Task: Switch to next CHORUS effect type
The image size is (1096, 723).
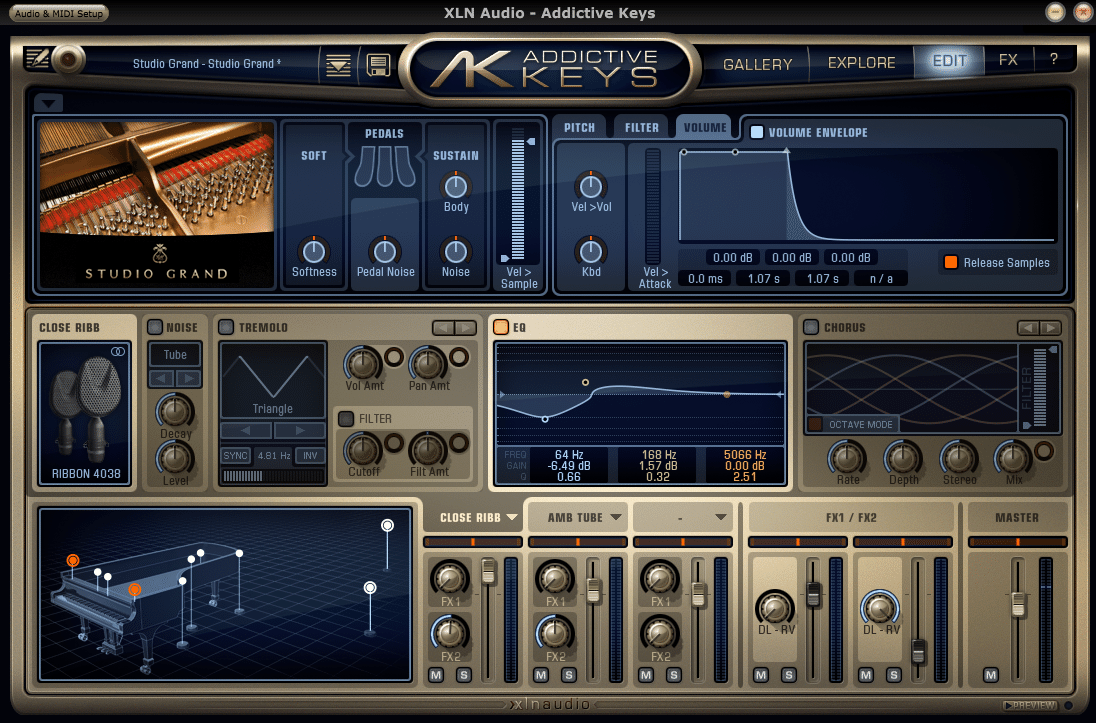Action: [1050, 327]
